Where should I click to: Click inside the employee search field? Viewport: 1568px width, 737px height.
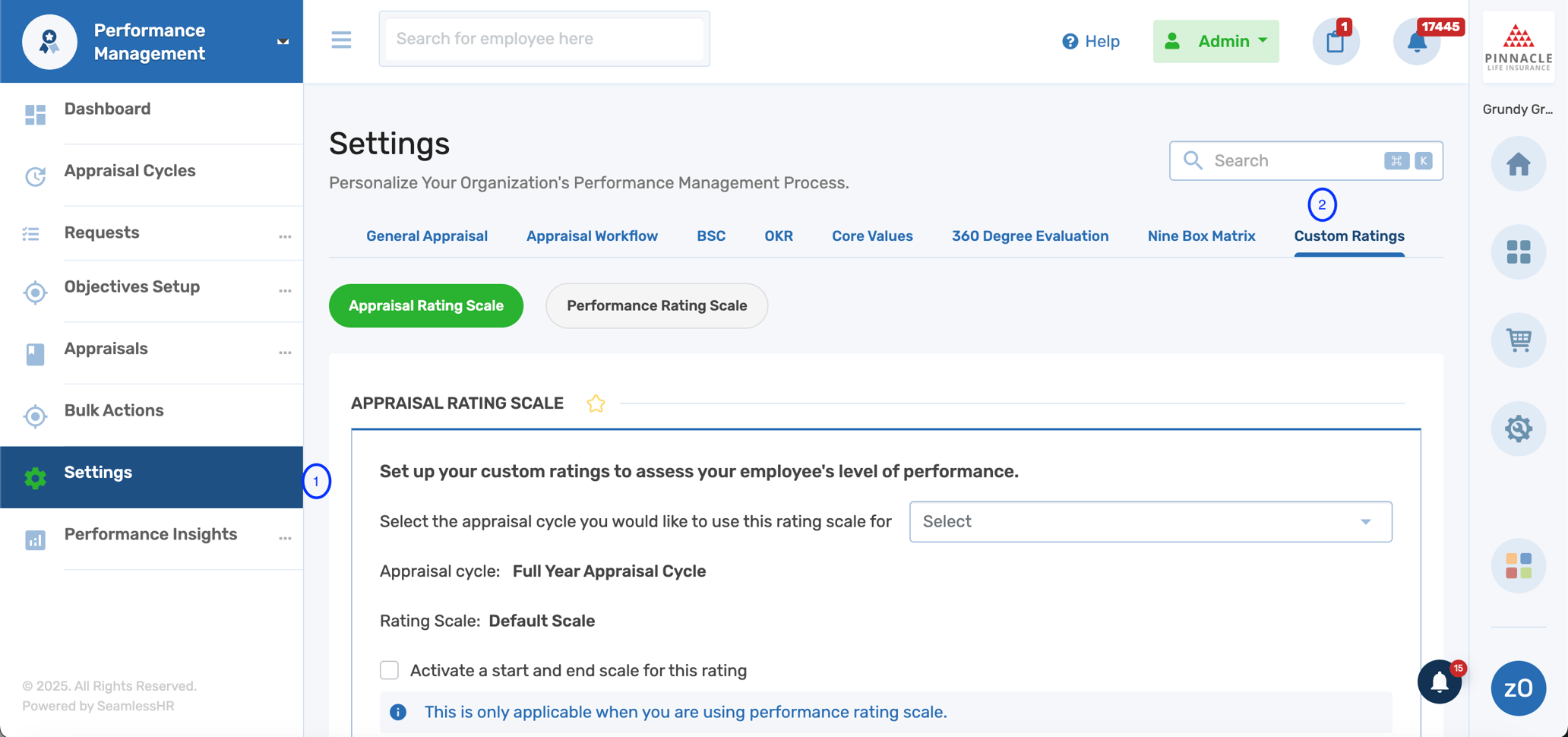544,38
